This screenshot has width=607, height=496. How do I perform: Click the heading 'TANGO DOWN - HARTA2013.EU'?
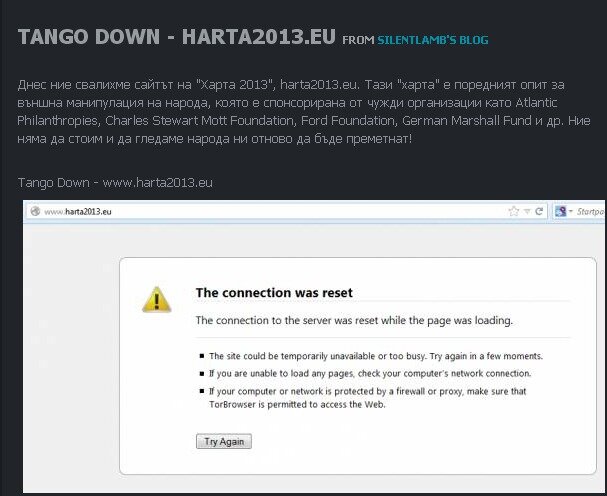[177, 37]
